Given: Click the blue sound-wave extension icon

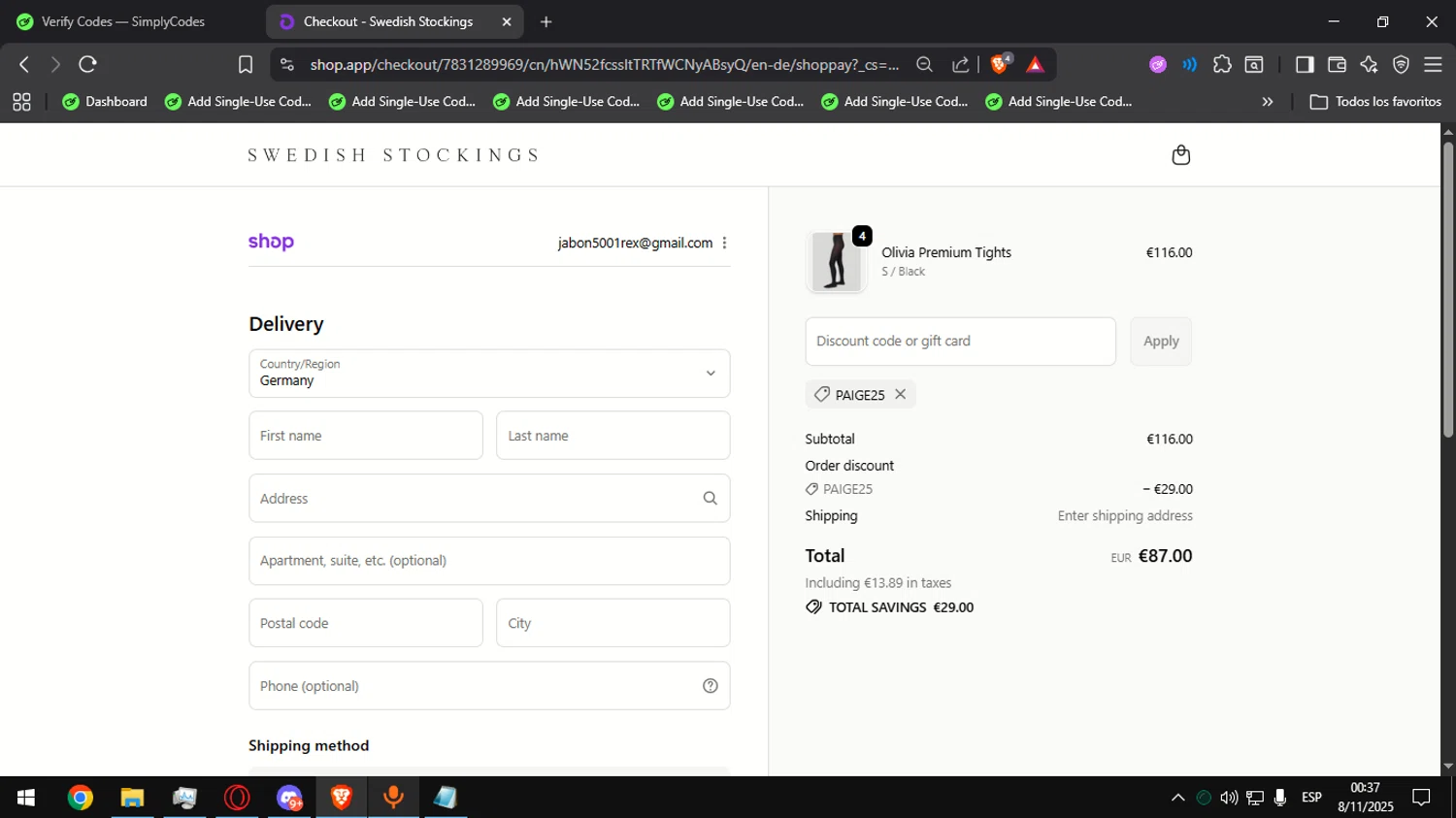Looking at the screenshot, I should 1190,64.
